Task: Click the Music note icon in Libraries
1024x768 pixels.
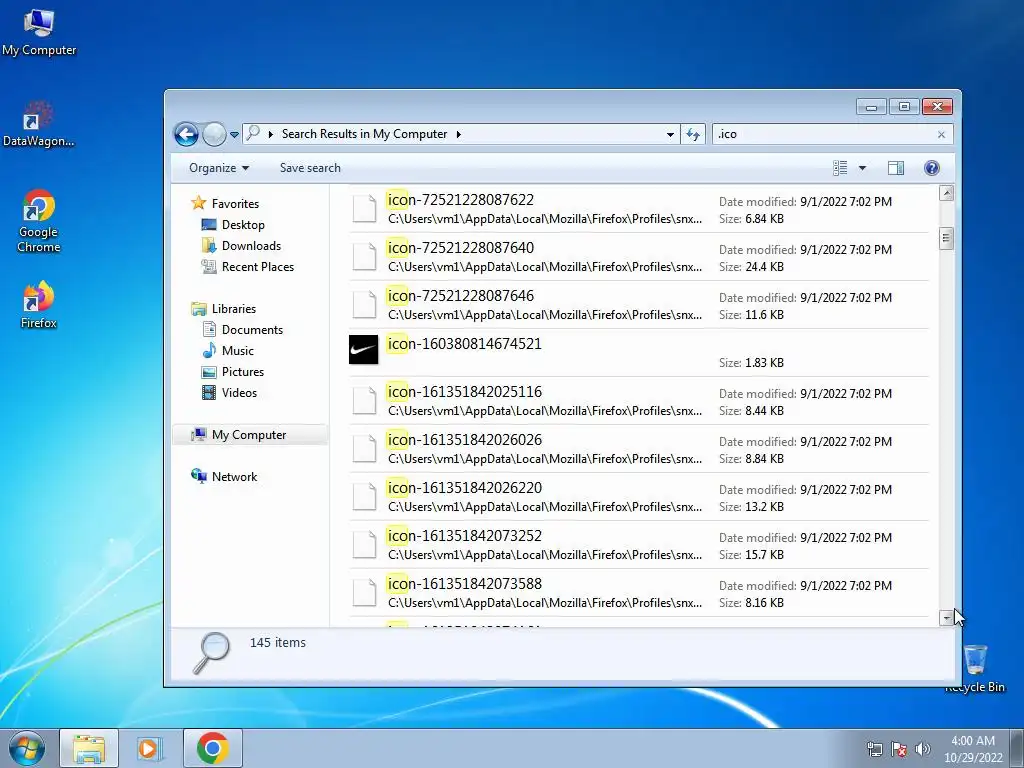Action: click(x=209, y=351)
